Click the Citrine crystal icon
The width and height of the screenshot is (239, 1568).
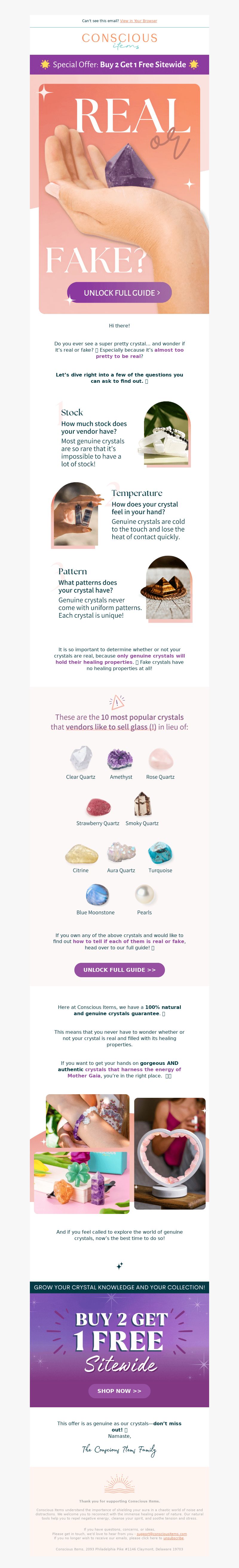click(82, 854)
